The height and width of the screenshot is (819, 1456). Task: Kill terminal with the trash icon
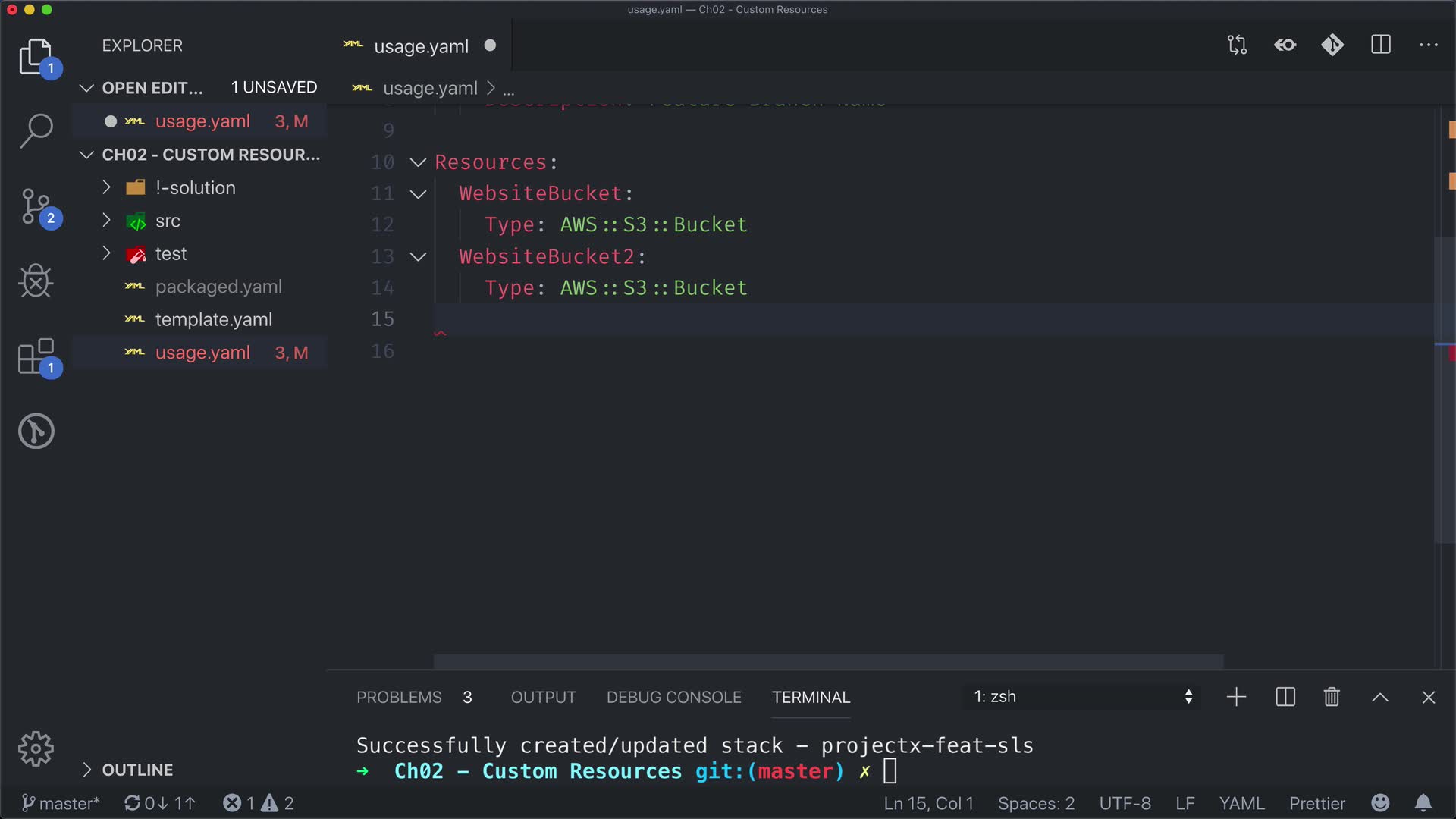pos(1332,697)
